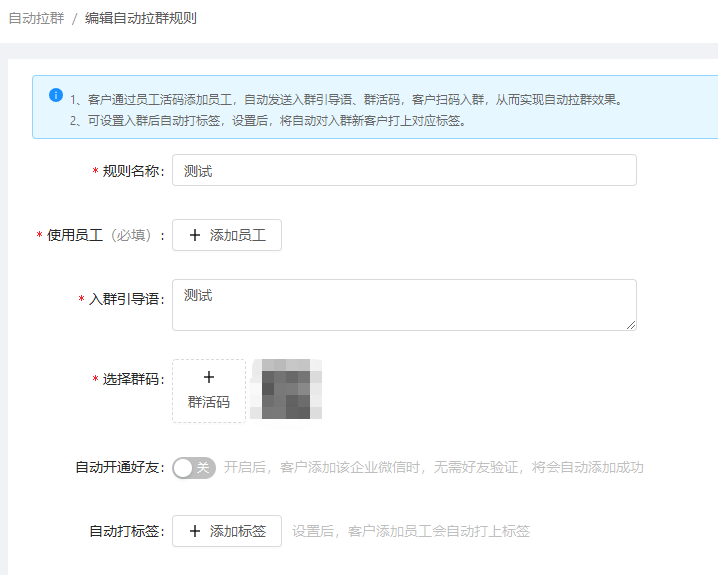Click hint text starting with 开启后，客户添加该企业微信时
This screenshot has width=718, height=575.
coord(434,467)
